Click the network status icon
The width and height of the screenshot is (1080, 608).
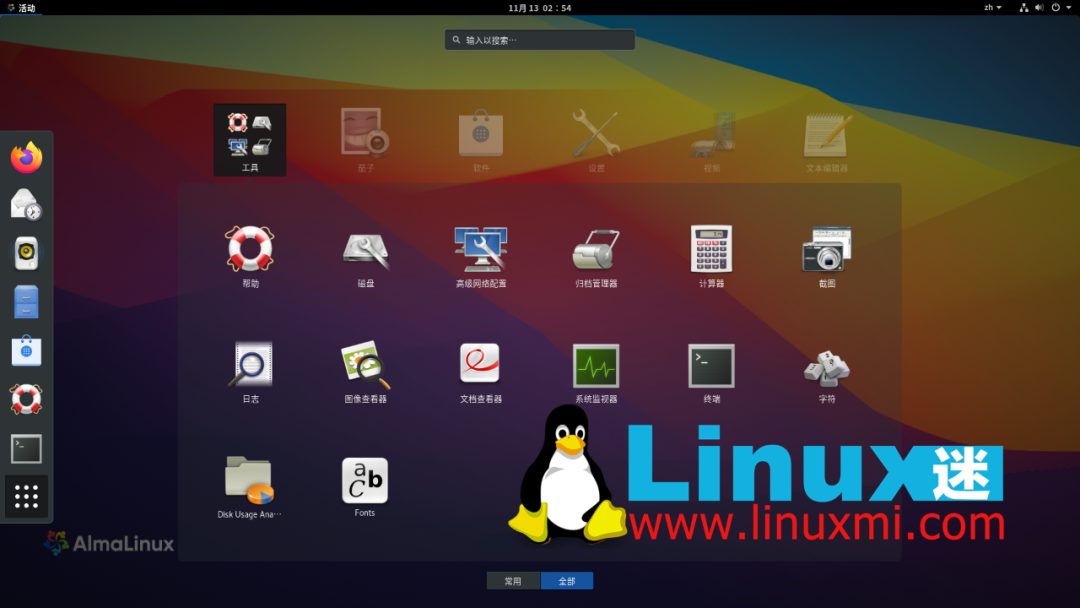click(x=1024, y=8)
